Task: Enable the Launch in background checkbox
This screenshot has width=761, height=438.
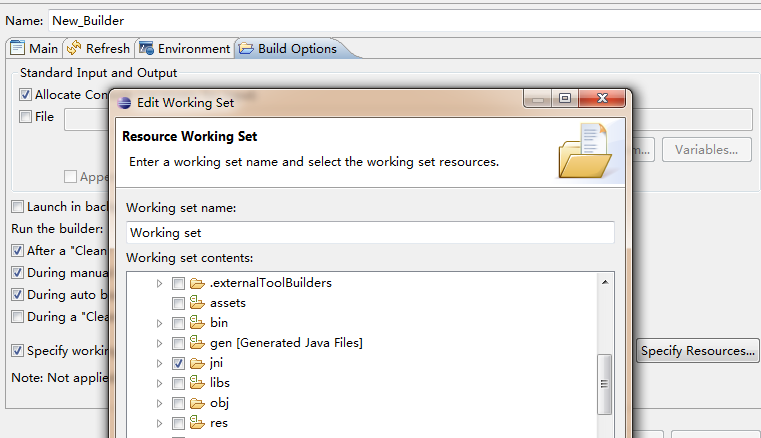Action: pyautogui.click(x=17, y=207)
